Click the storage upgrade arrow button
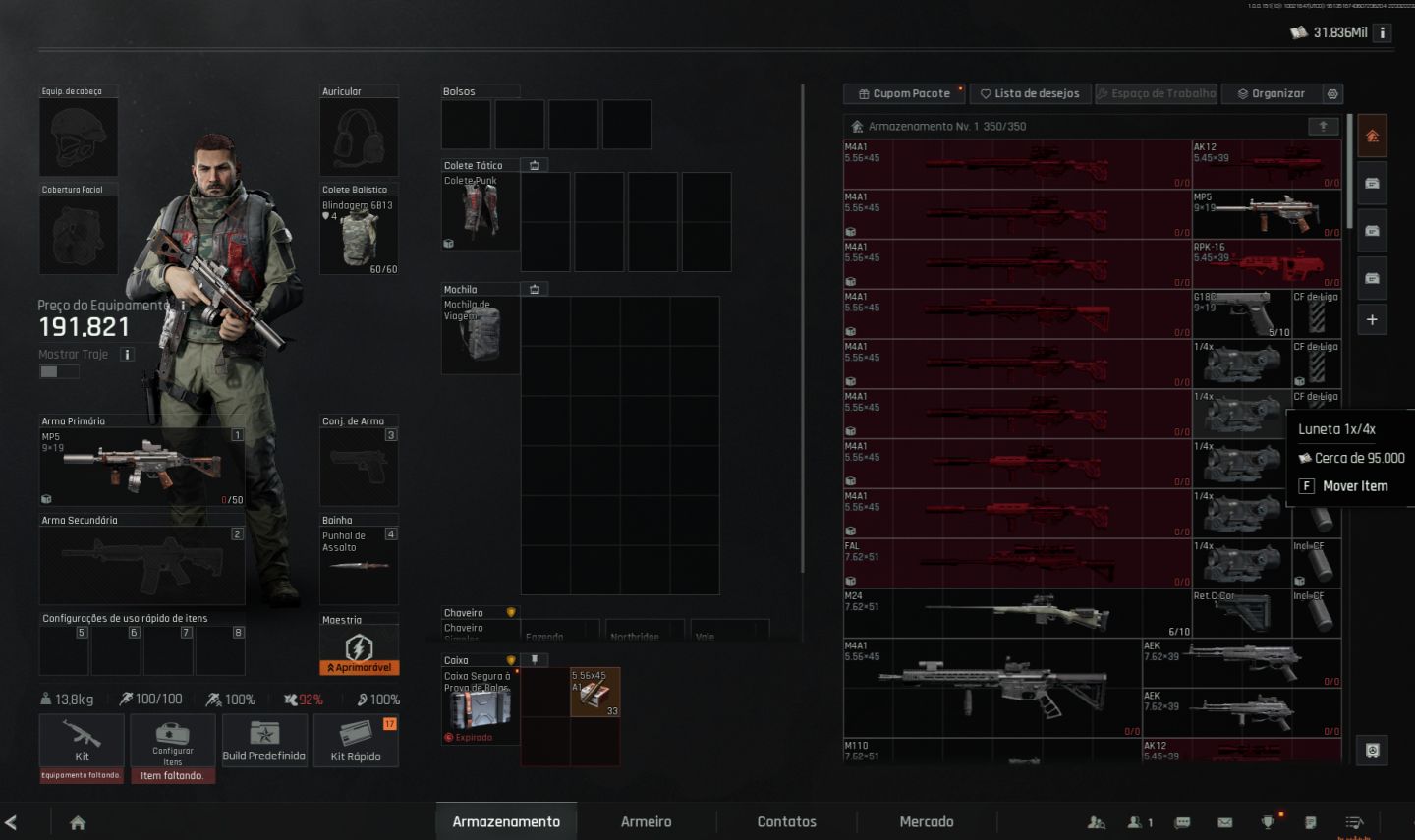 tap(1323, 126)
